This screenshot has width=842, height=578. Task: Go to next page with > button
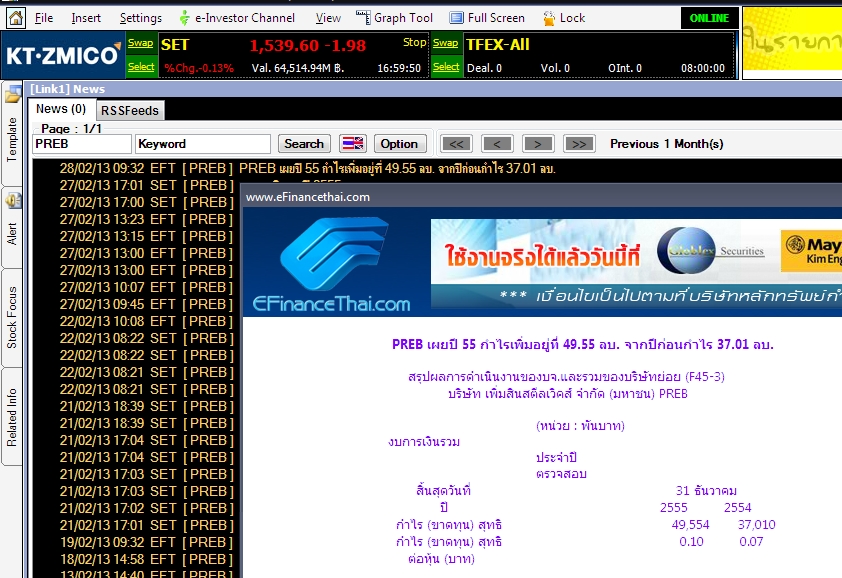538,144
